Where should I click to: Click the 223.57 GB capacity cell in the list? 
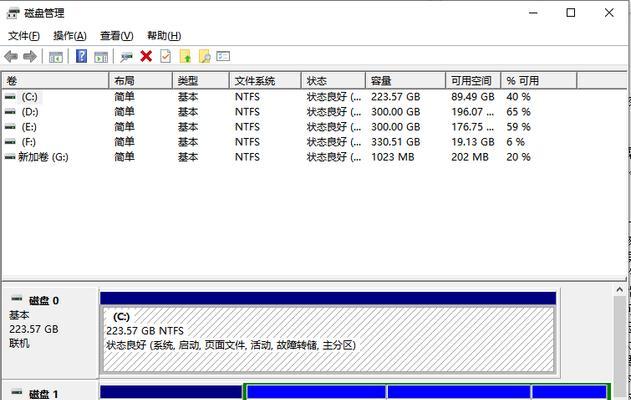[396, 97]
